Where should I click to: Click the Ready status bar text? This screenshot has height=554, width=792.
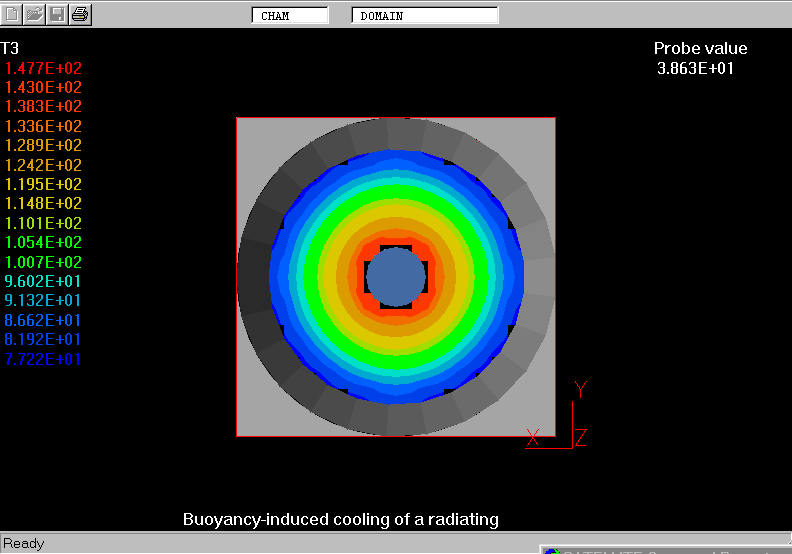[24, 543]
